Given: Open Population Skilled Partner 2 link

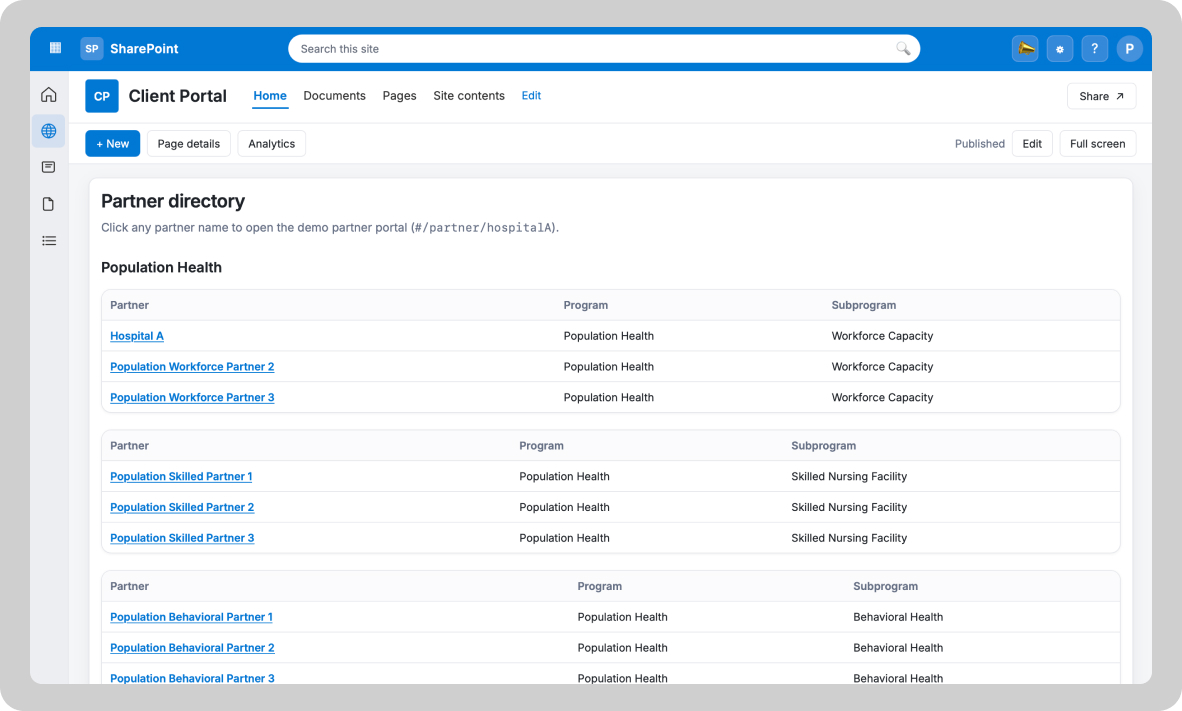Looking at the screenshot, I should point(182,507).
